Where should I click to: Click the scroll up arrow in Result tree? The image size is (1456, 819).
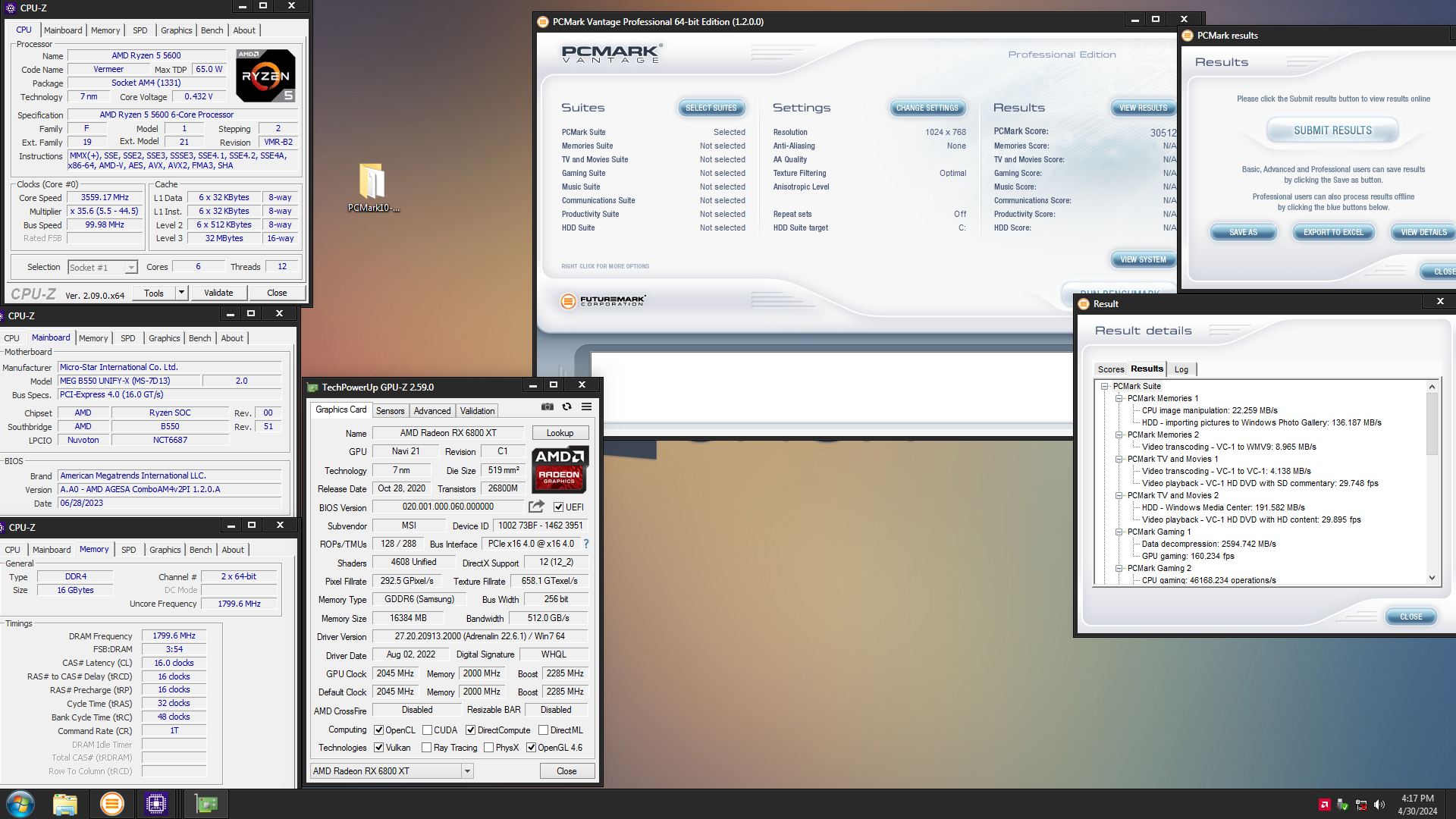pyautogui.click(x=1432, y=387)
